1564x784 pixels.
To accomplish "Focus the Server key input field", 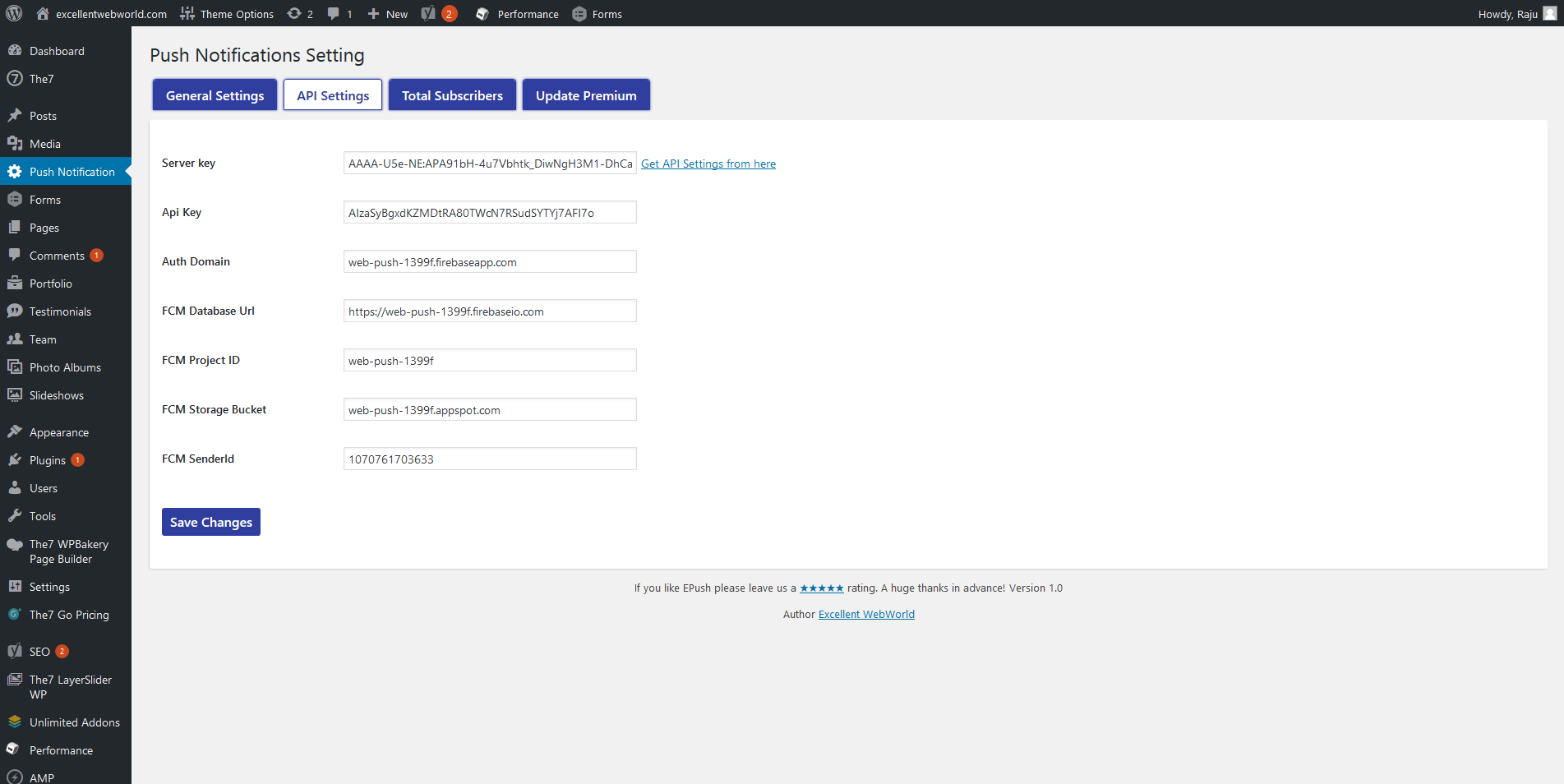I will (490, 163).
